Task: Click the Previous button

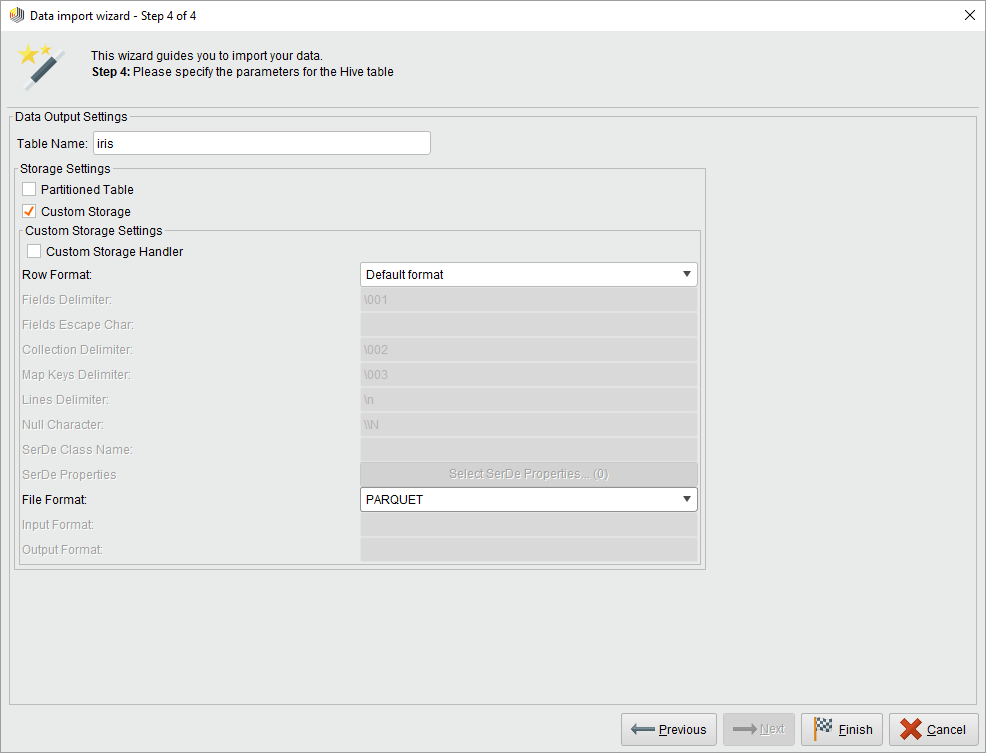Action: tap(668, 729)
